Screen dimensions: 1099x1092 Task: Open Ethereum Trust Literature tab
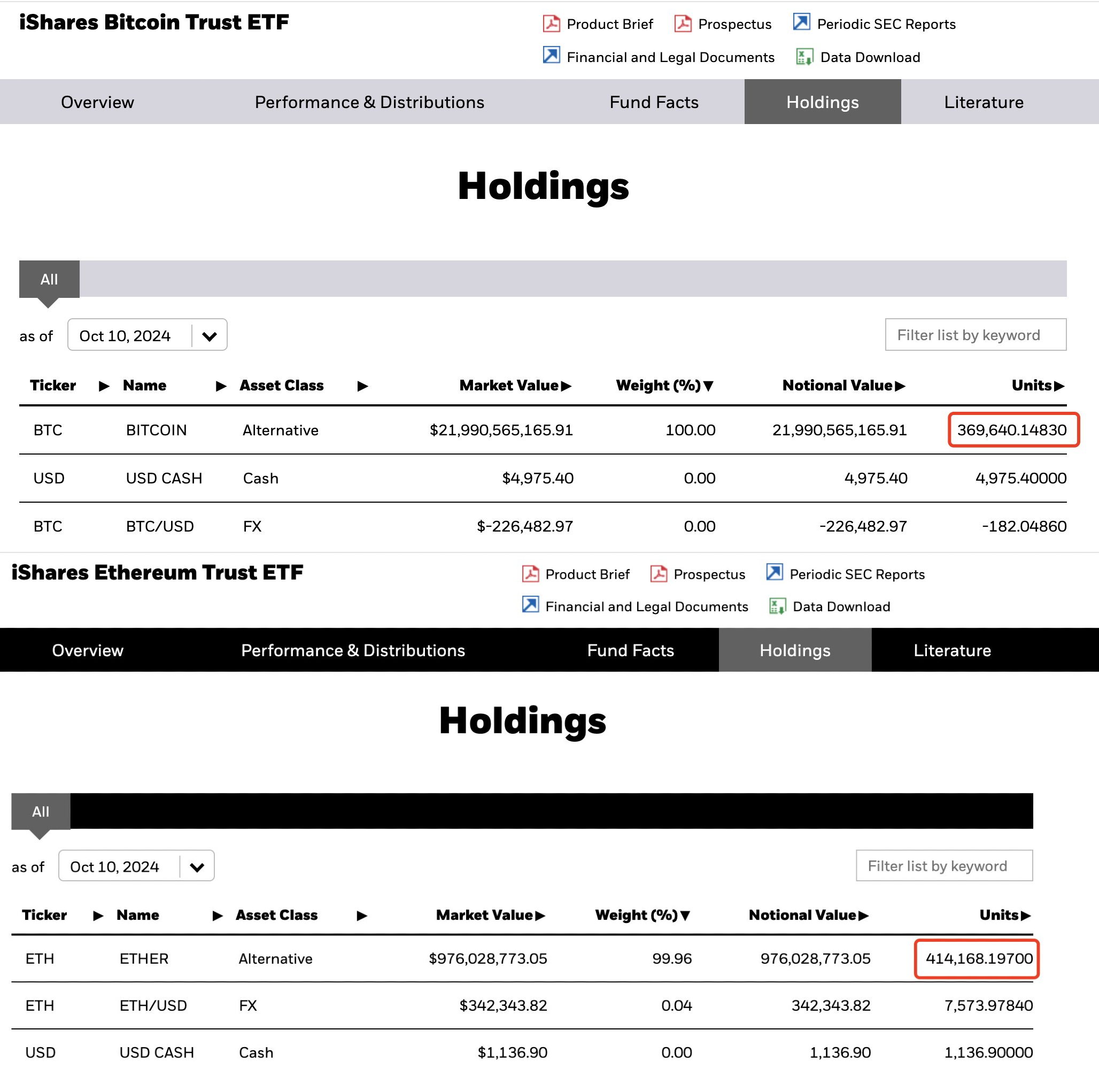pyautogui.click(x=952, y=650)
